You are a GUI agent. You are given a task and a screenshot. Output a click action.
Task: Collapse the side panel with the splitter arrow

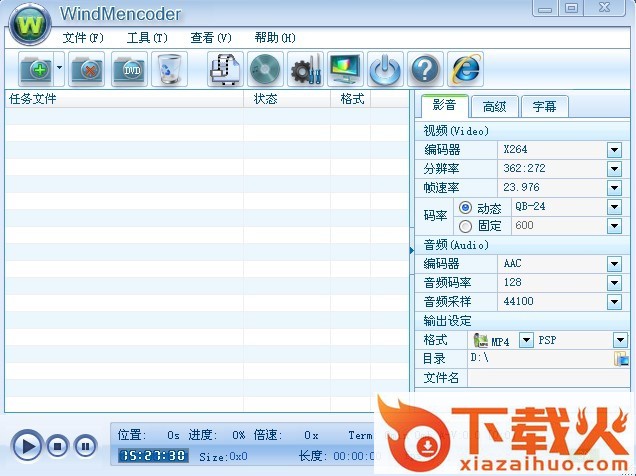[x=412, y=251]
